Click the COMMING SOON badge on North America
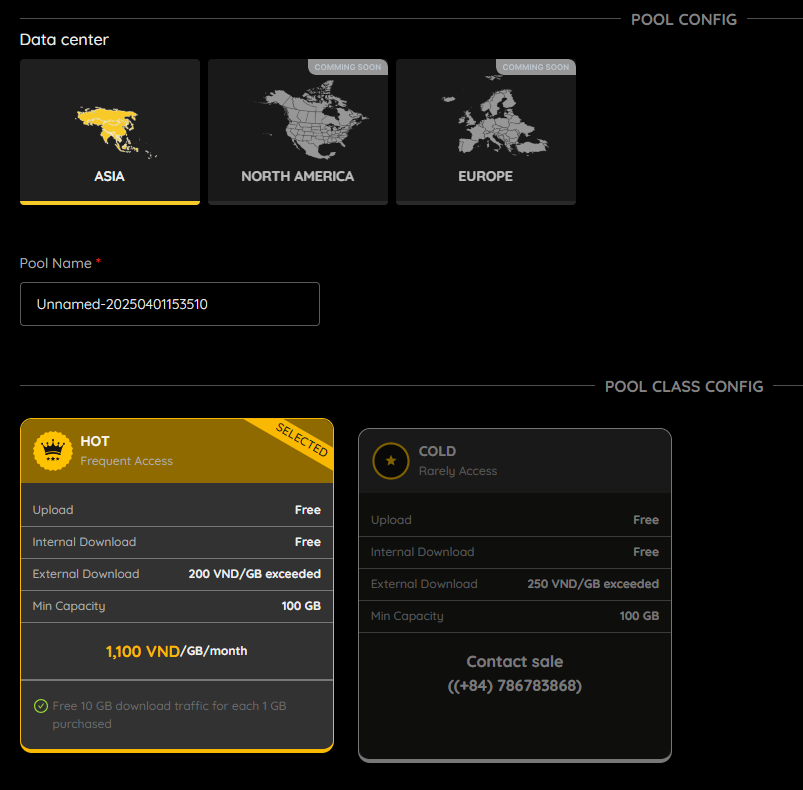The height and width of the screenshot is (790, 803). pos(348,67)
